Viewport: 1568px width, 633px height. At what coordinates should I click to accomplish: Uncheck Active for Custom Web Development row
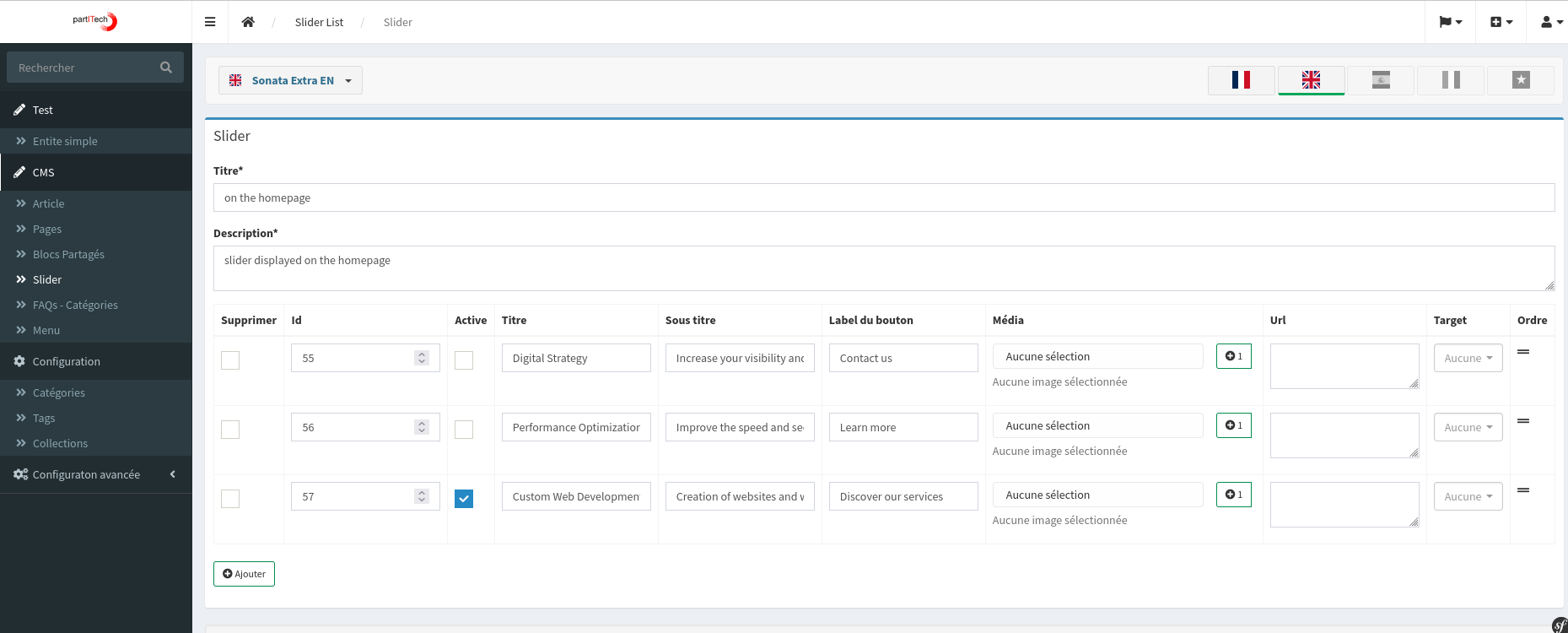464,499
